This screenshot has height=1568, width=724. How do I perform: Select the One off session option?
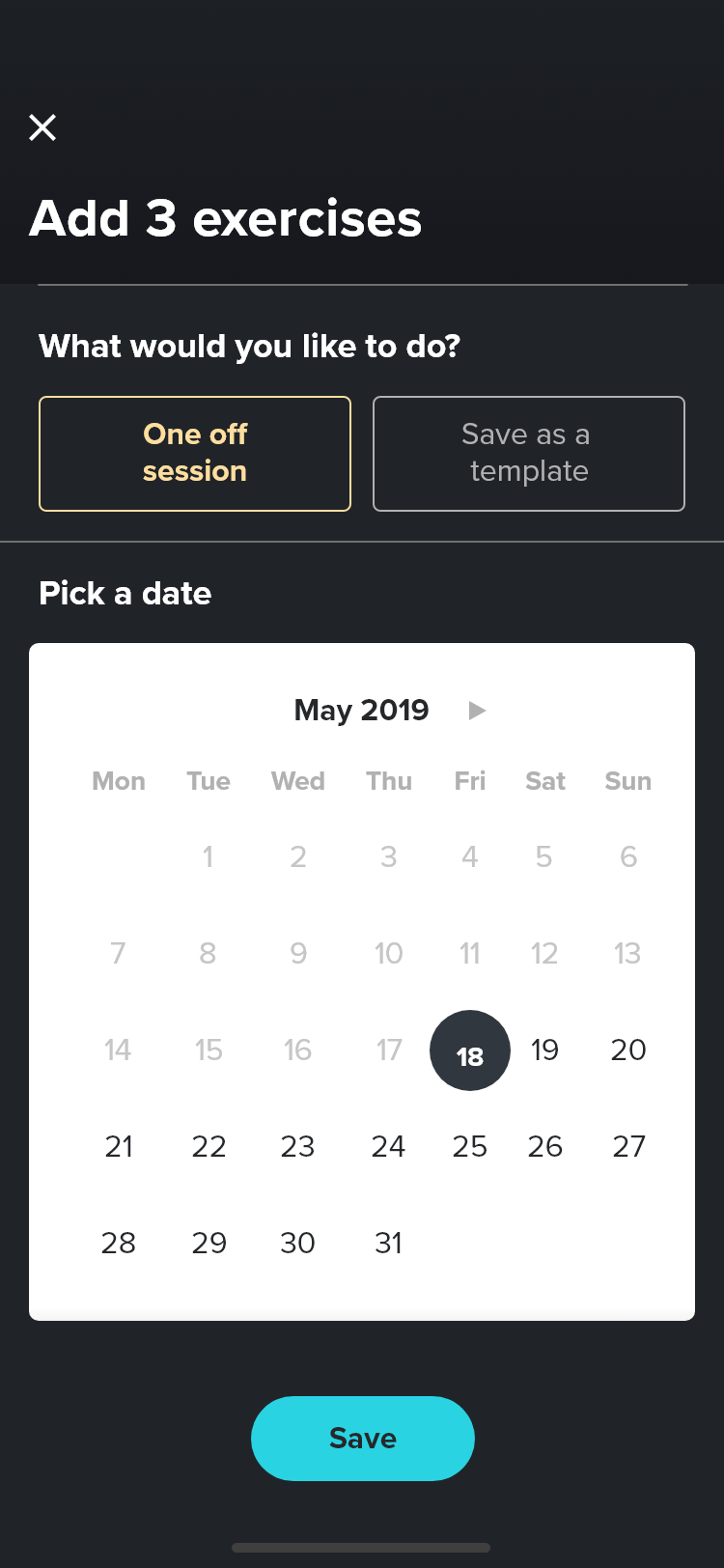coord(195,453)
